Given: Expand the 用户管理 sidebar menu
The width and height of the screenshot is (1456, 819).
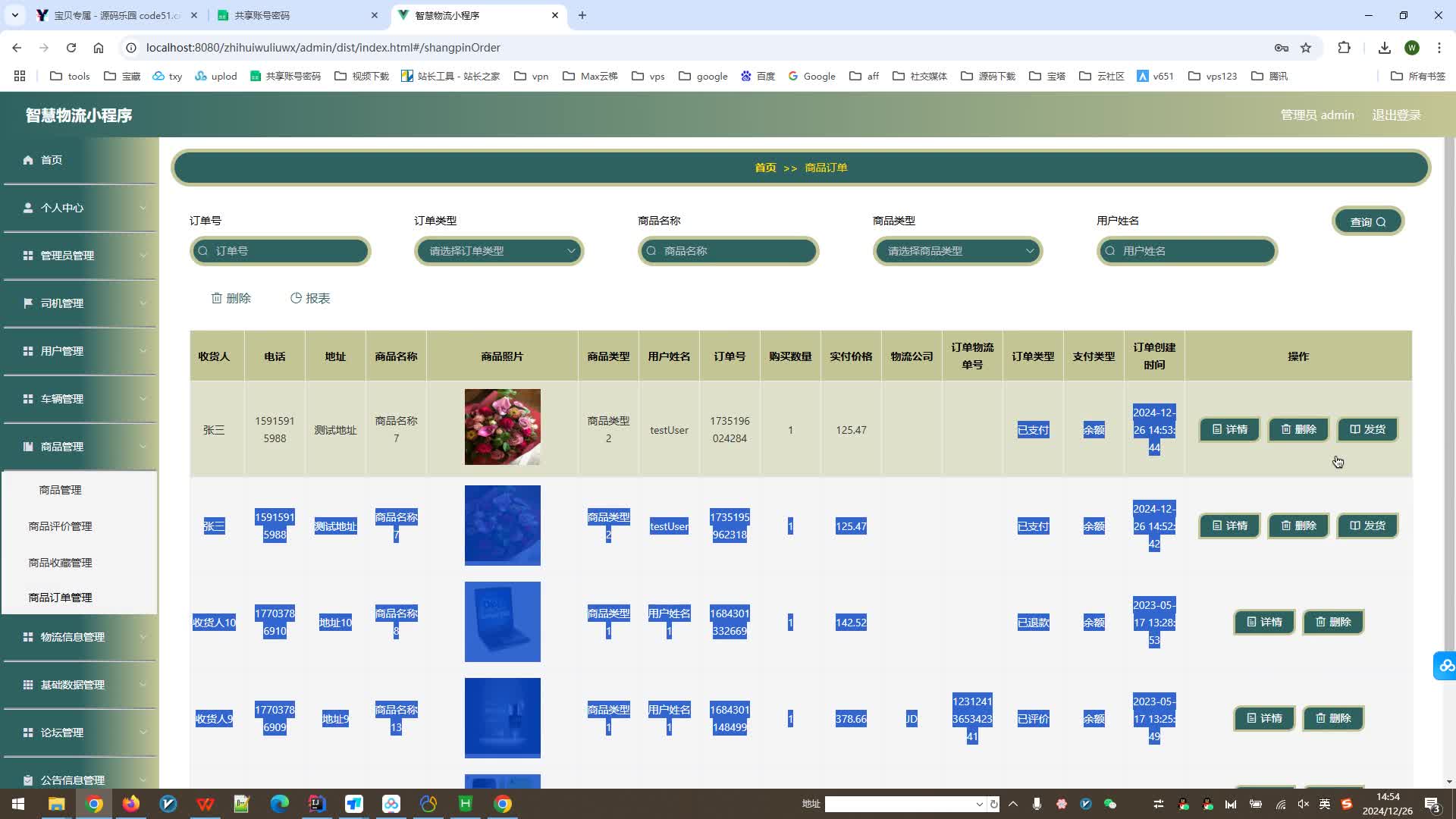Looking at the screenshot, I should [80, 351].
